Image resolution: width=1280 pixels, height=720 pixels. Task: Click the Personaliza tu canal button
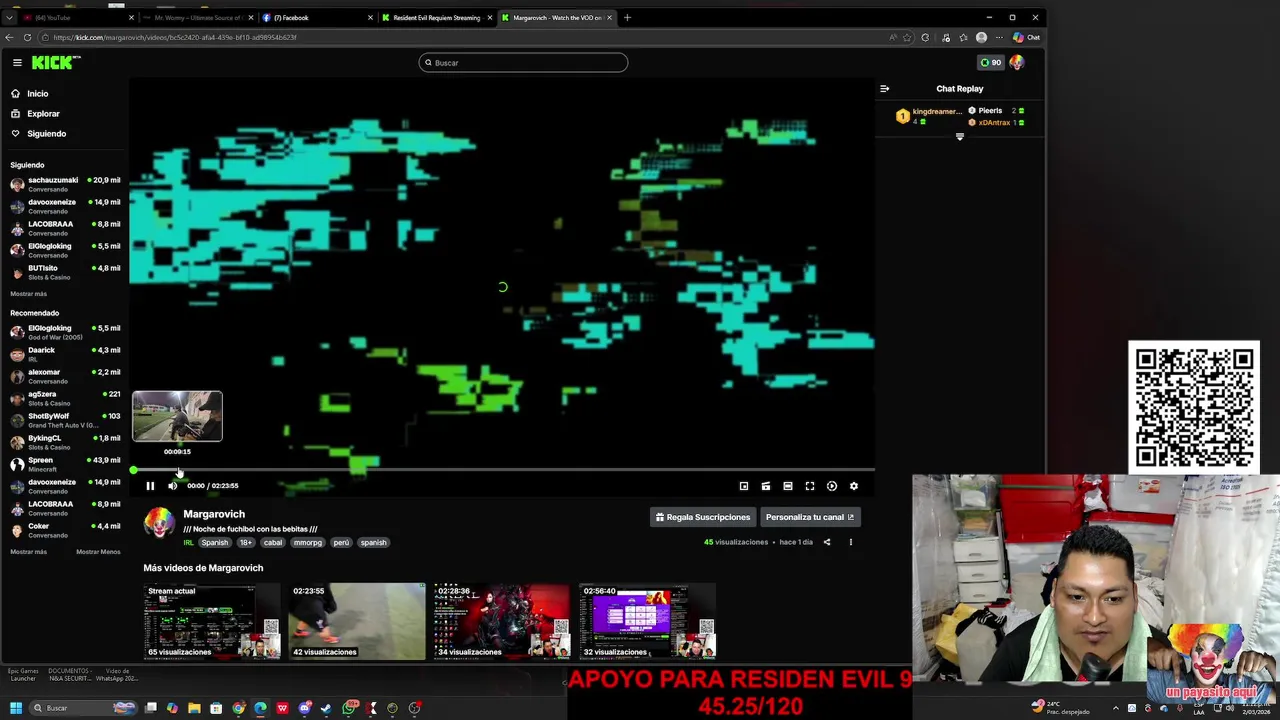(x=810, y=517)
